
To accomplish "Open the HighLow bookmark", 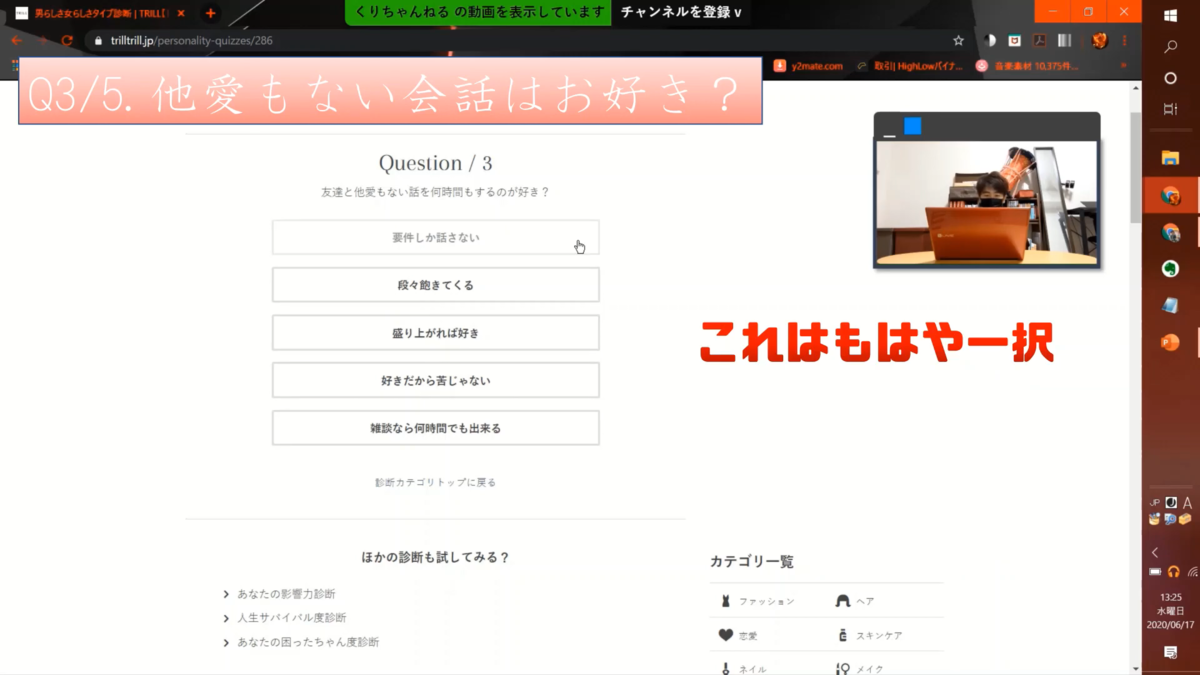I will (x=909, y=66).
